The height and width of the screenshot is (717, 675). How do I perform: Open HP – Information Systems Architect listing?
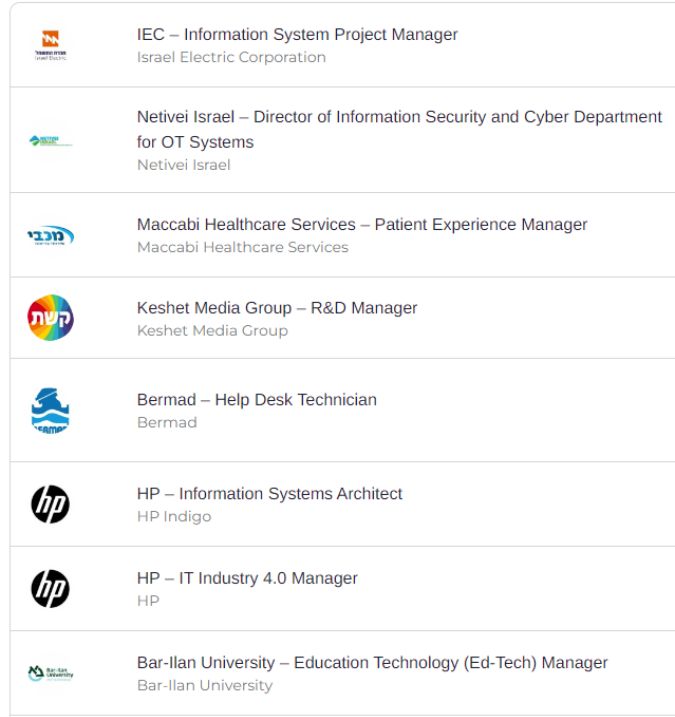[x=270, y=494]
